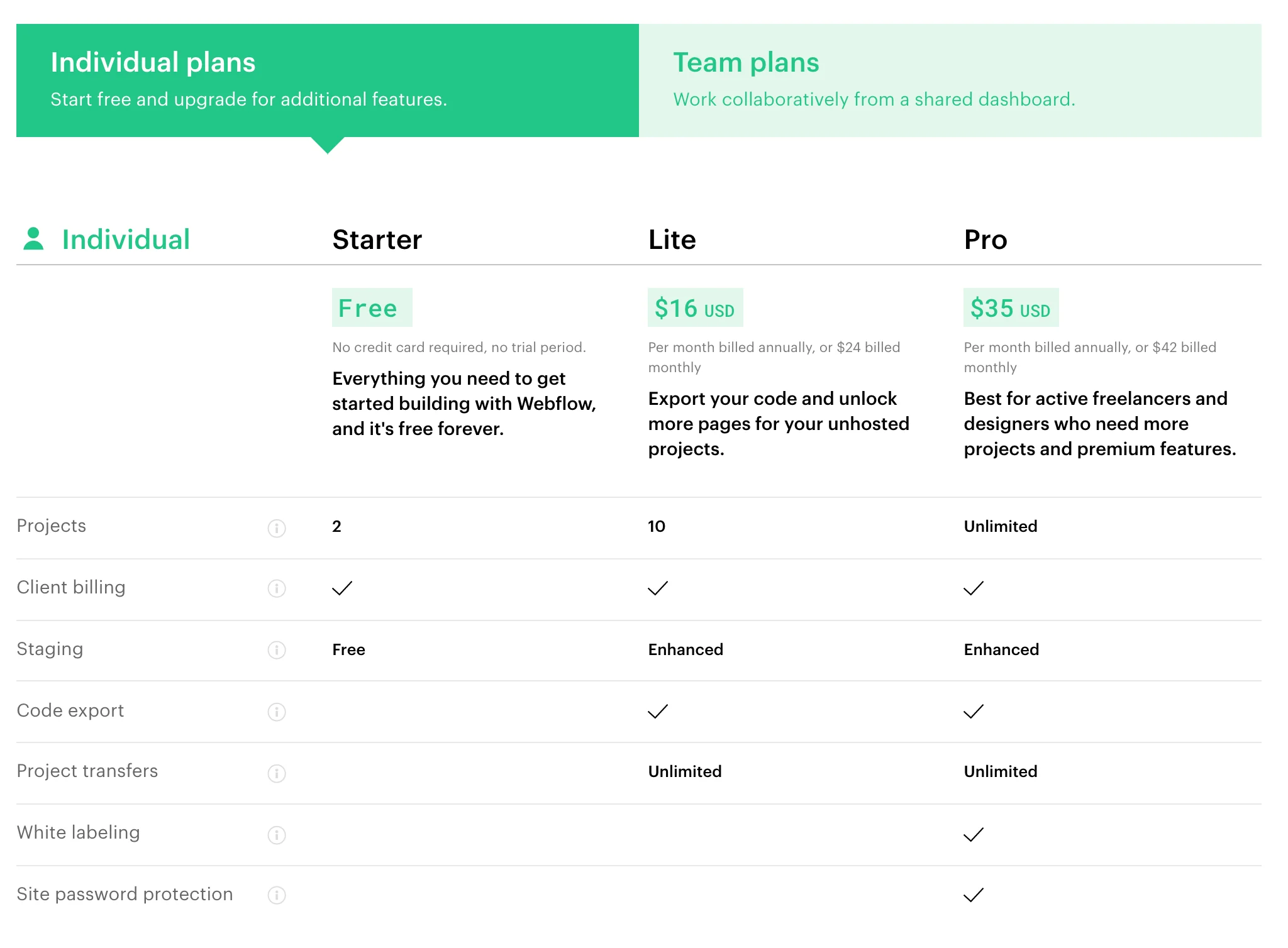This screenshot has height=948, width=1288.
Task: Click the Site password protection info icon
Action: 277,895
